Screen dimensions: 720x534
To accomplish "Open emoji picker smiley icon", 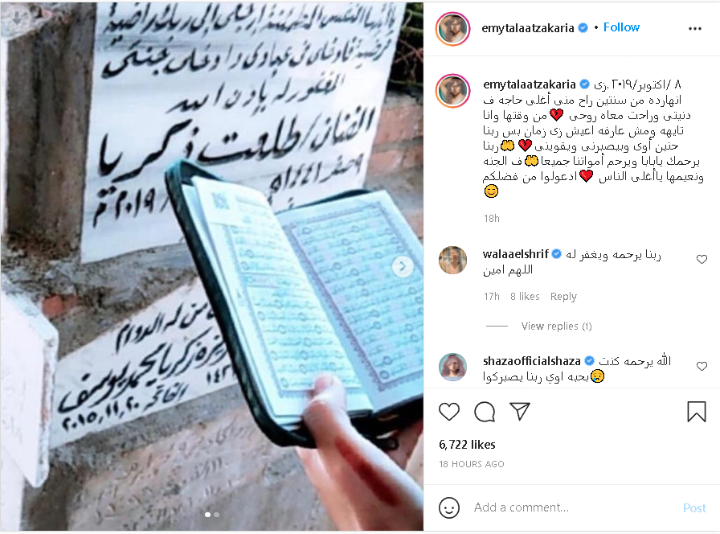I will pos(449,508).
